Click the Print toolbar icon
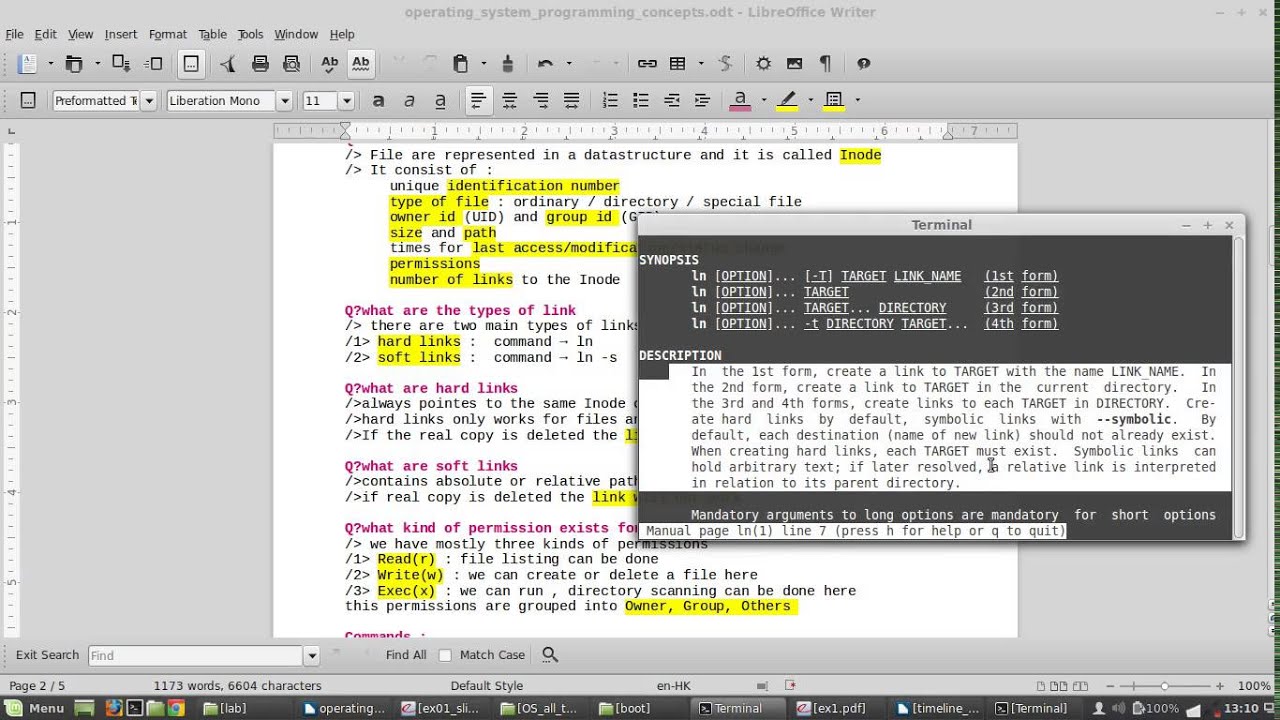Image resolution: width=1280 pixels, height=720 pixels. [260, 64]
